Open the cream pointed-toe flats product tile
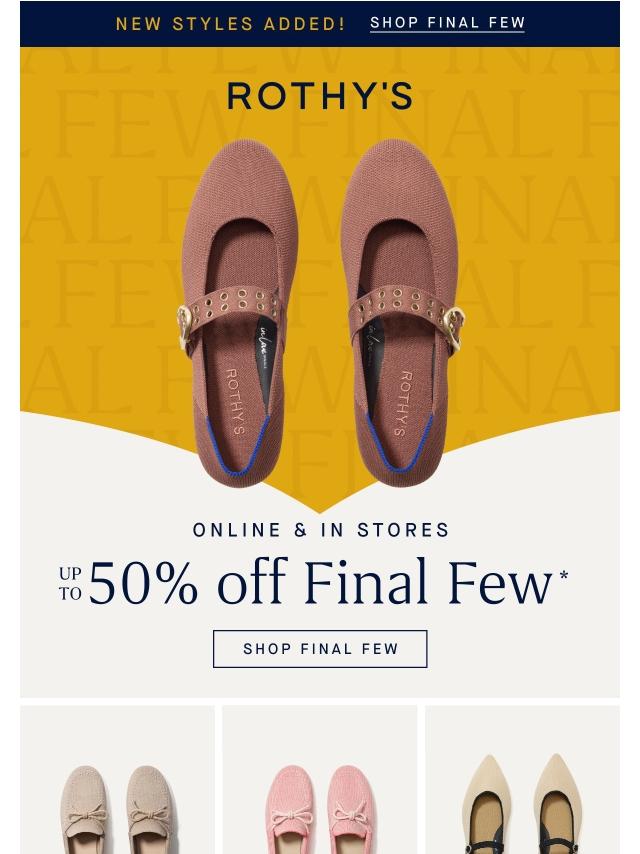The image size is (640, 854). coord(522,780)
